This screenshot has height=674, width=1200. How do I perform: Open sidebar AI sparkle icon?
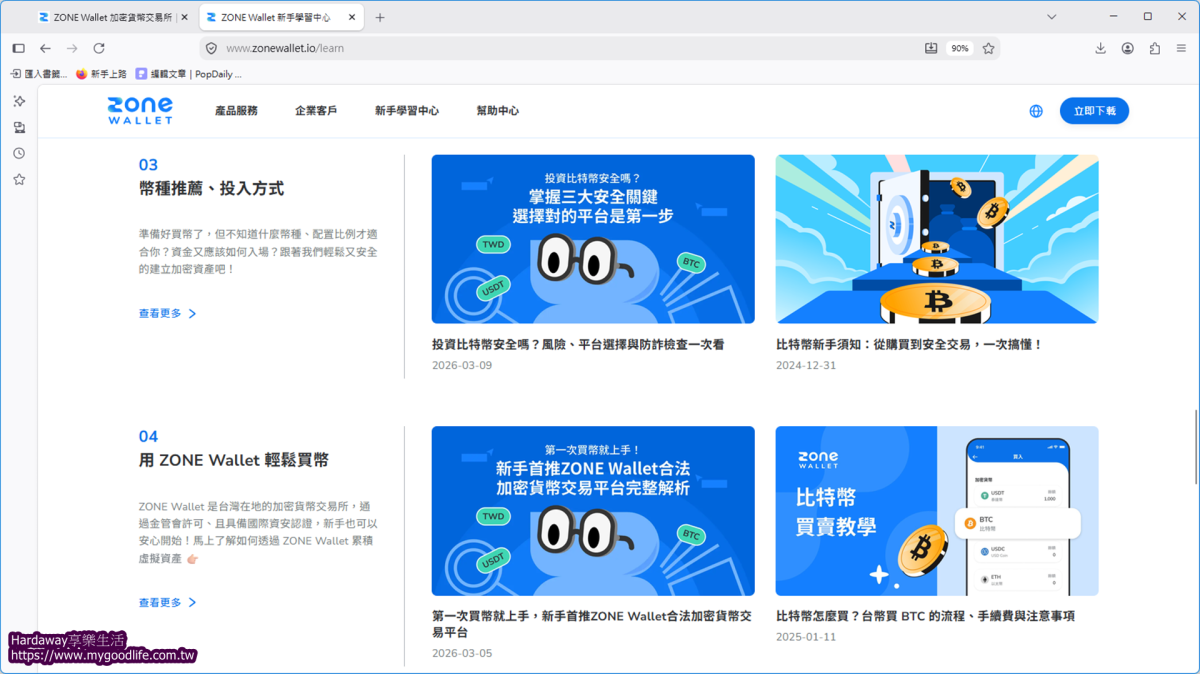click(x=19, y=101)
